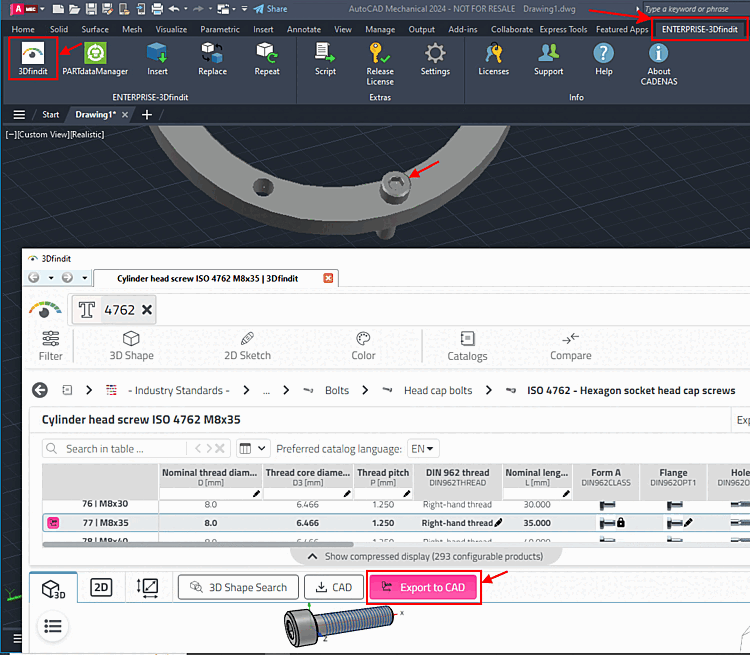Open the Filter panel in 3Dfindit
Image resolution: width=750 pixels, height=655 pixels.
click(51, 345)
